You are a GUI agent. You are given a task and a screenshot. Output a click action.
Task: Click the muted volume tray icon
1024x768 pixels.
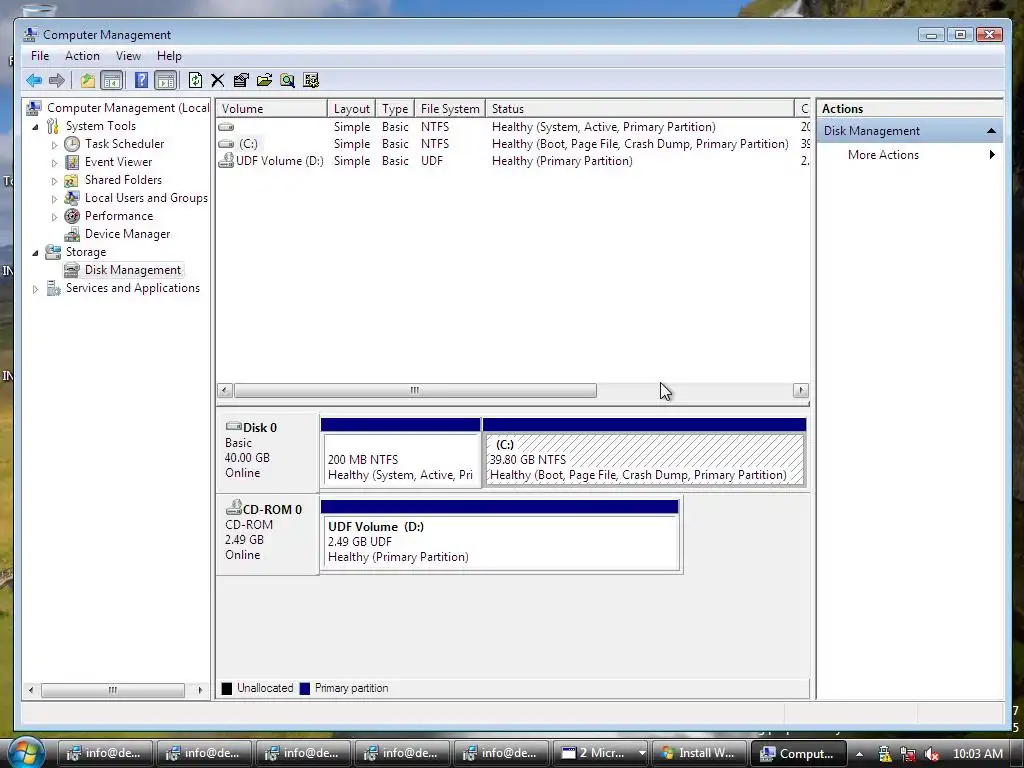[932, 754]
